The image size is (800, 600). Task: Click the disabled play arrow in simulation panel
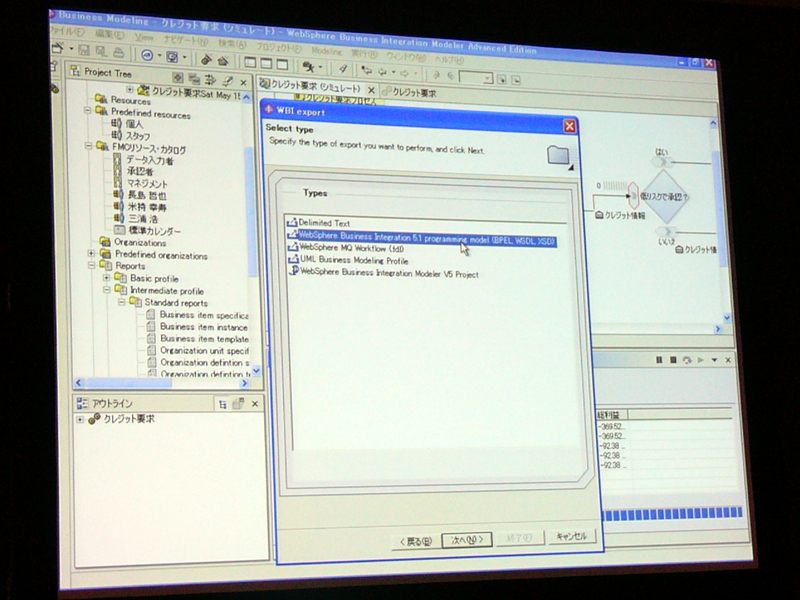coord(701,360)
